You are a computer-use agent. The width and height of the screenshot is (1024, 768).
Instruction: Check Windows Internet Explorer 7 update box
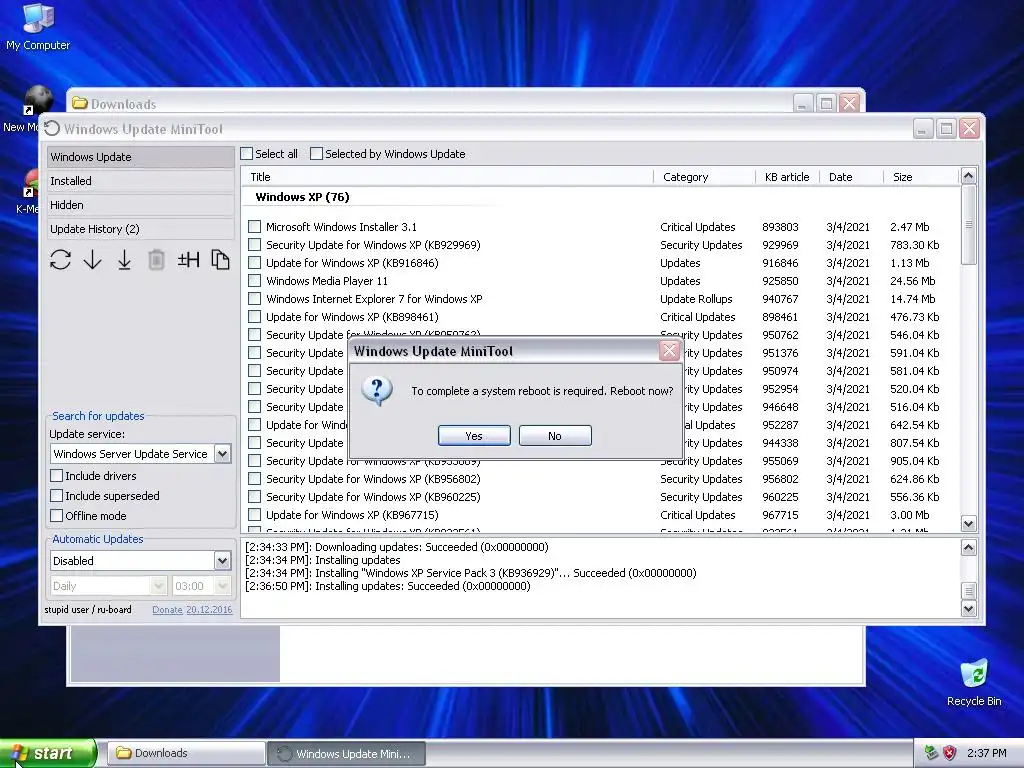point(255,298)
